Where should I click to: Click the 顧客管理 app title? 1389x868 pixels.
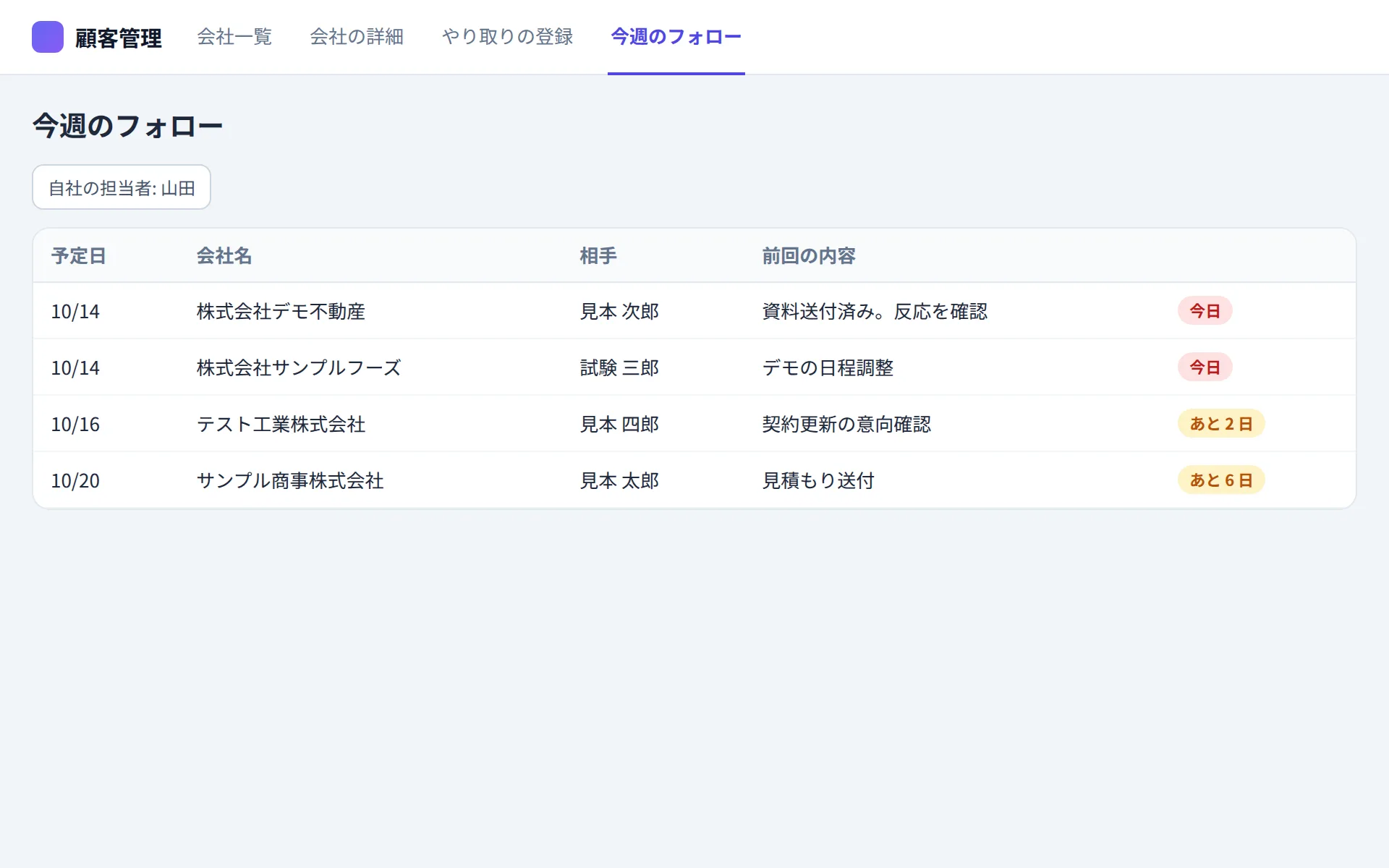pos(119,38)
